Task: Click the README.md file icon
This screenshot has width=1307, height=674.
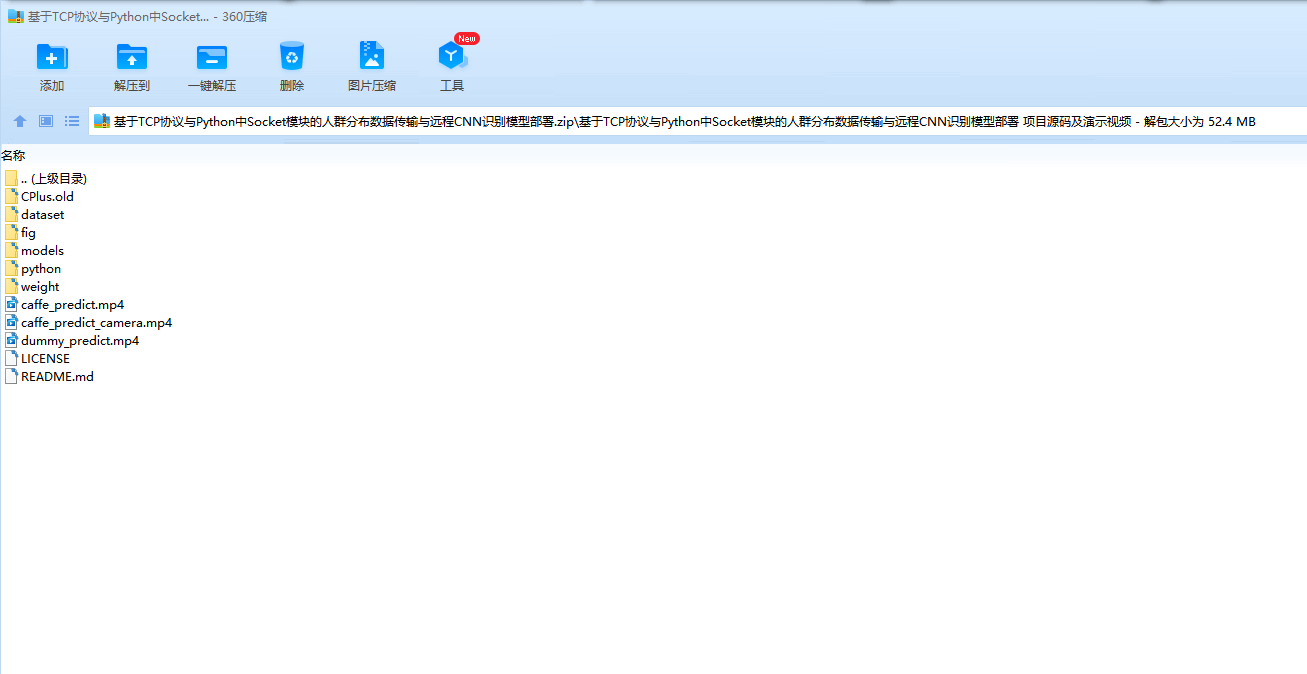Action: pyautogui.click(x=11, y=376)
